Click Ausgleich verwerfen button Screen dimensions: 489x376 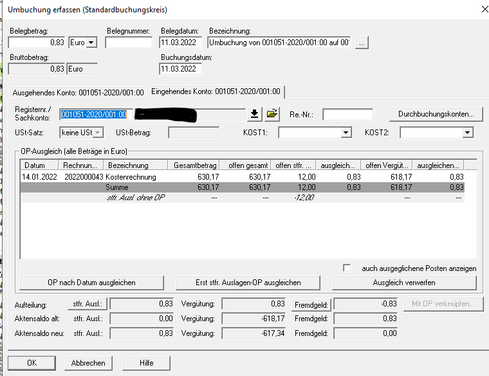pos(404,283)
